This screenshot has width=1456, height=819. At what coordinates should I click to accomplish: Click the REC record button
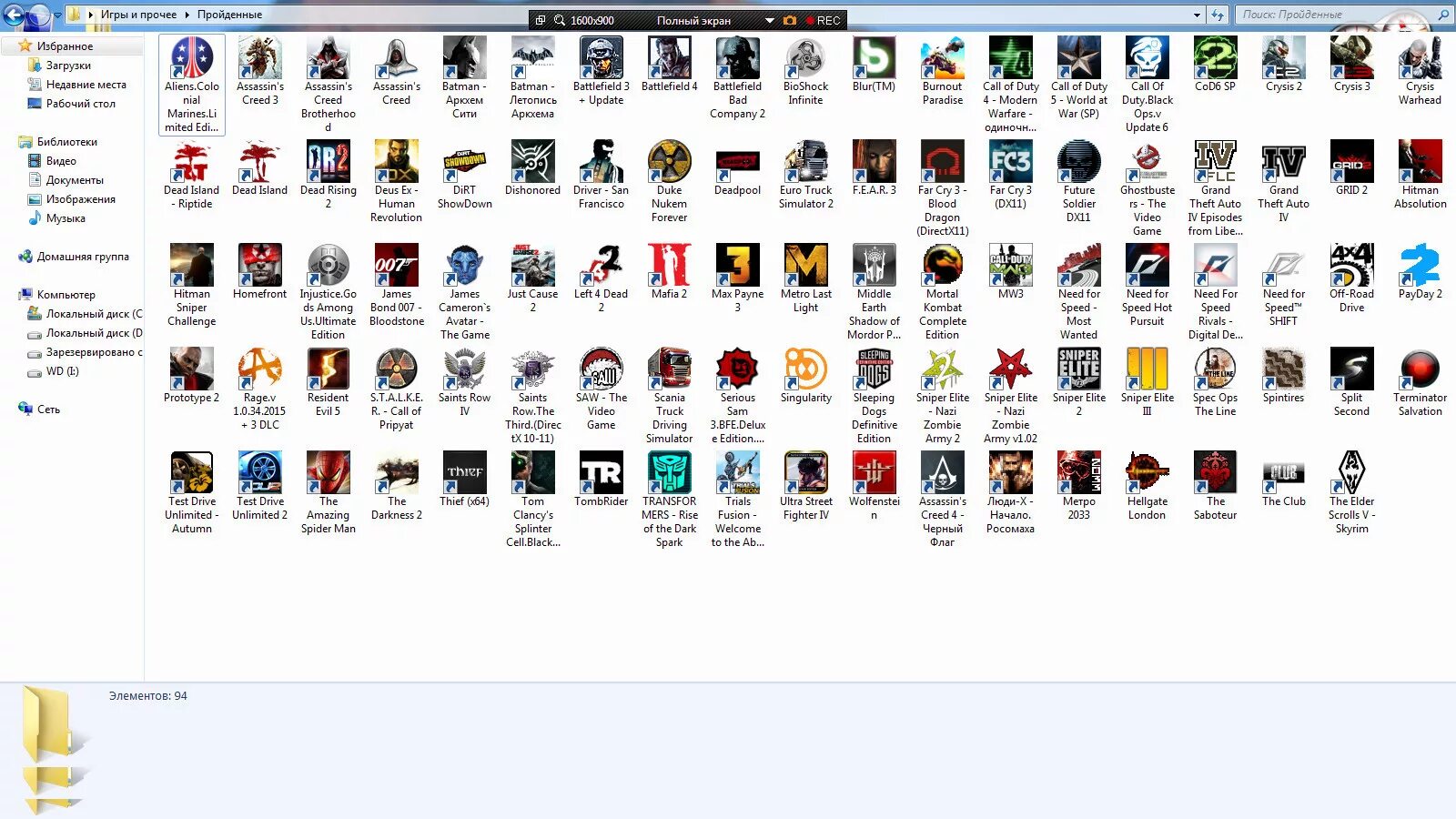click(823, 20)
